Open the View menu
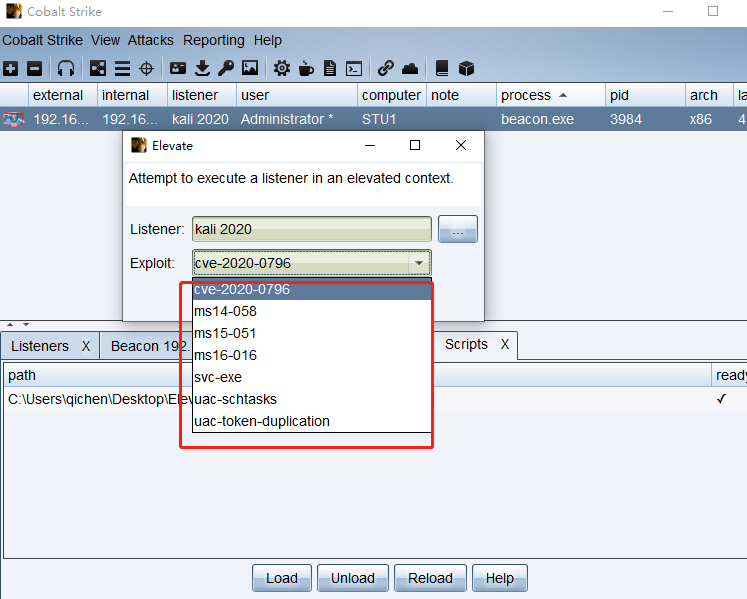Viewport: 747px width, 599px height. pos(105,40)
